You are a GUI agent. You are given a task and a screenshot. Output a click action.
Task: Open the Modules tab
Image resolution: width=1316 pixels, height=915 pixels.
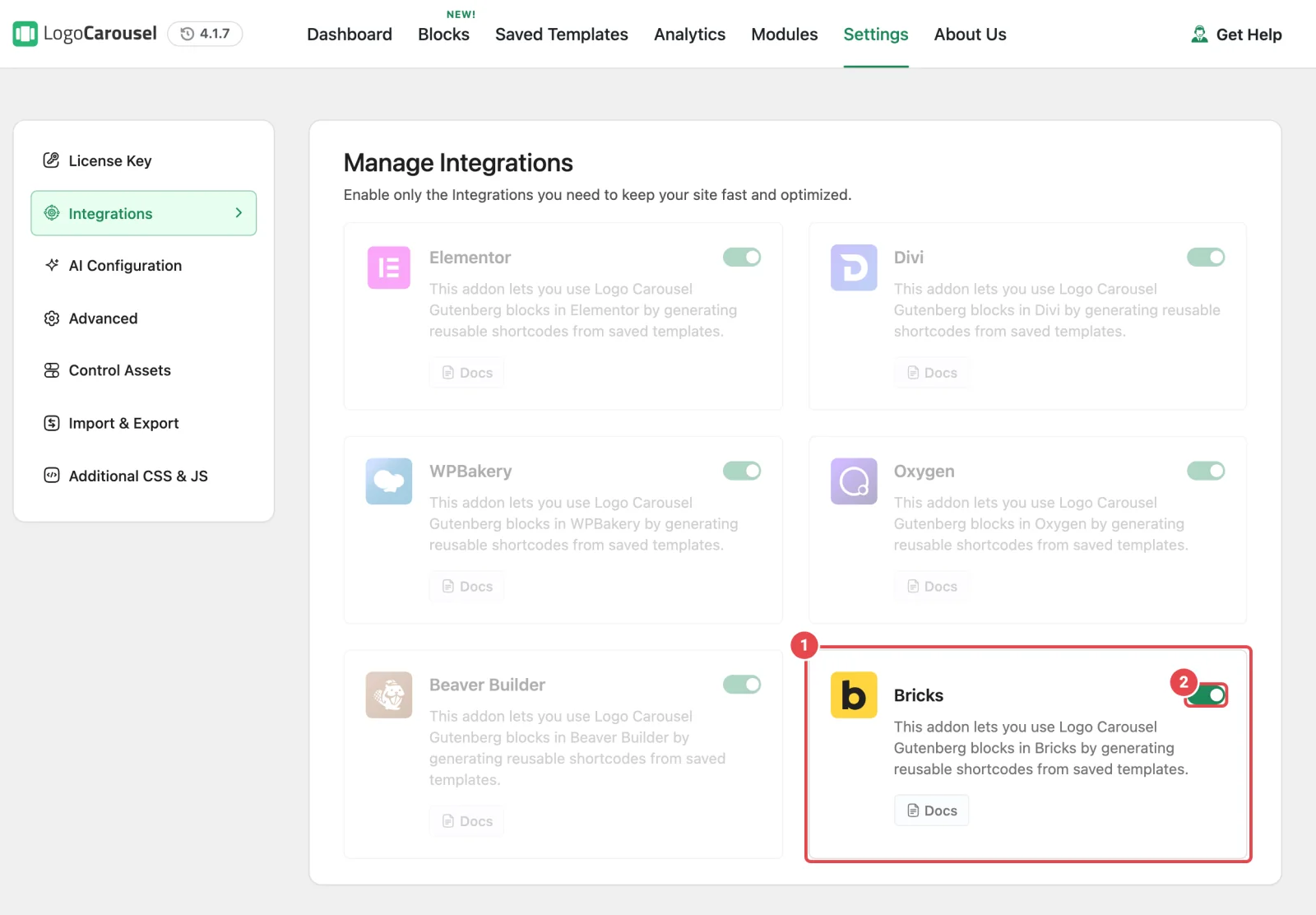[785, 35]
